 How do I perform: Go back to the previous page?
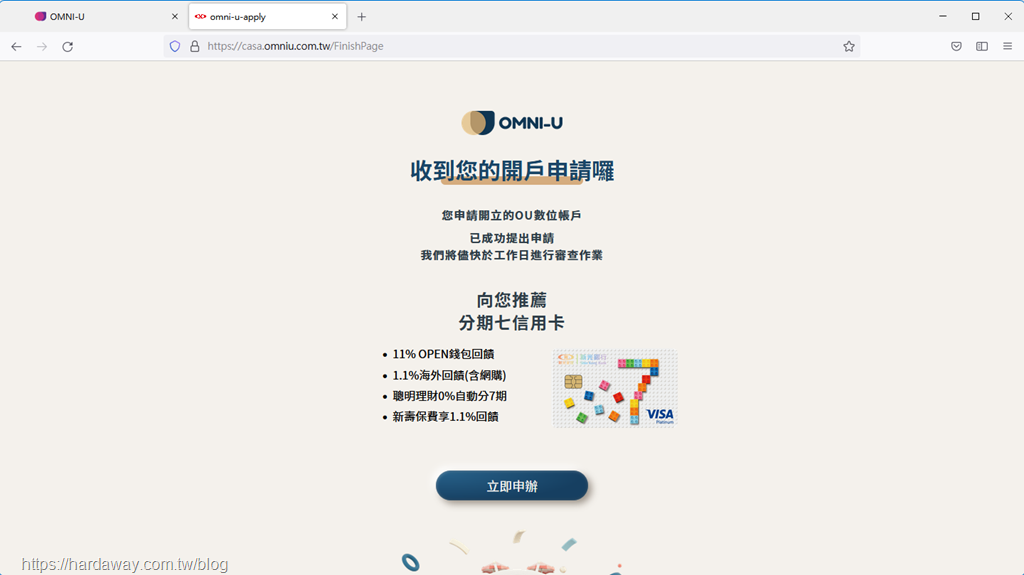coord(16,46)
